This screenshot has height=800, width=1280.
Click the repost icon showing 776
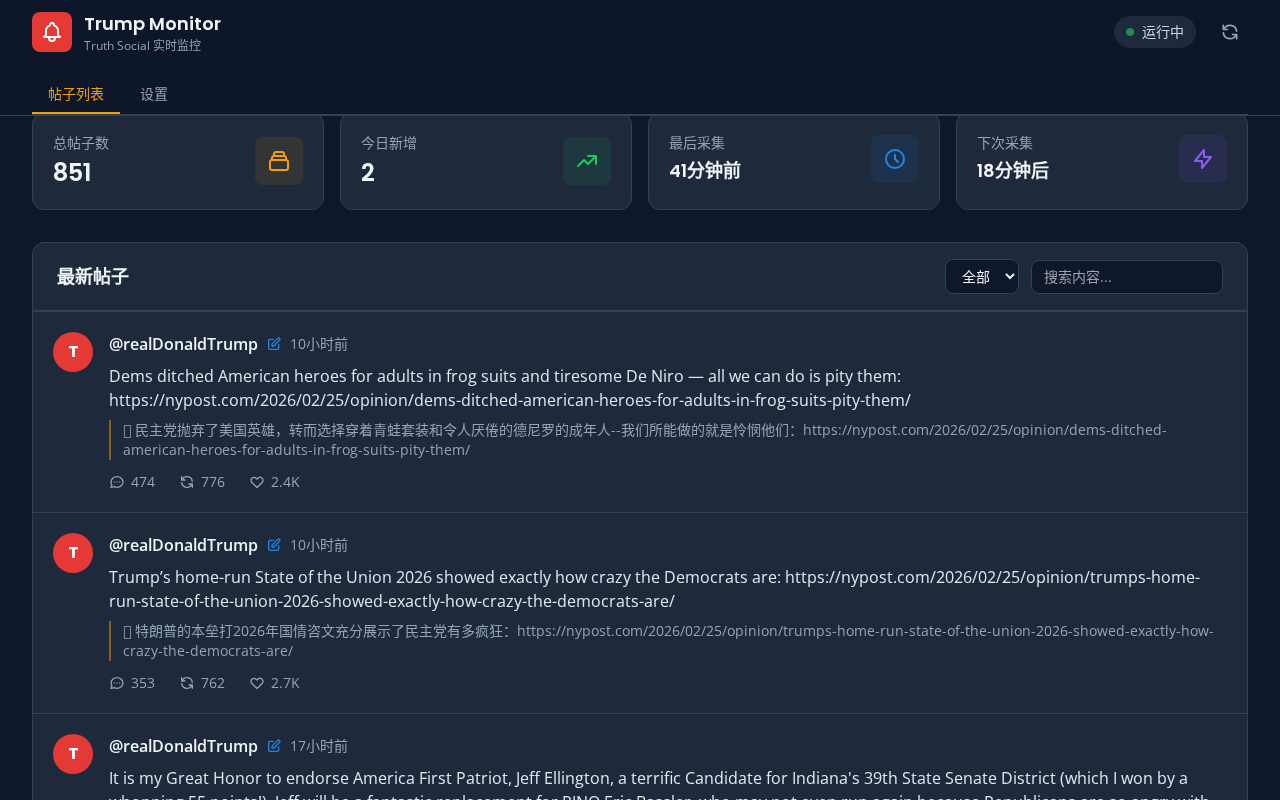click(x=187, y=482)
